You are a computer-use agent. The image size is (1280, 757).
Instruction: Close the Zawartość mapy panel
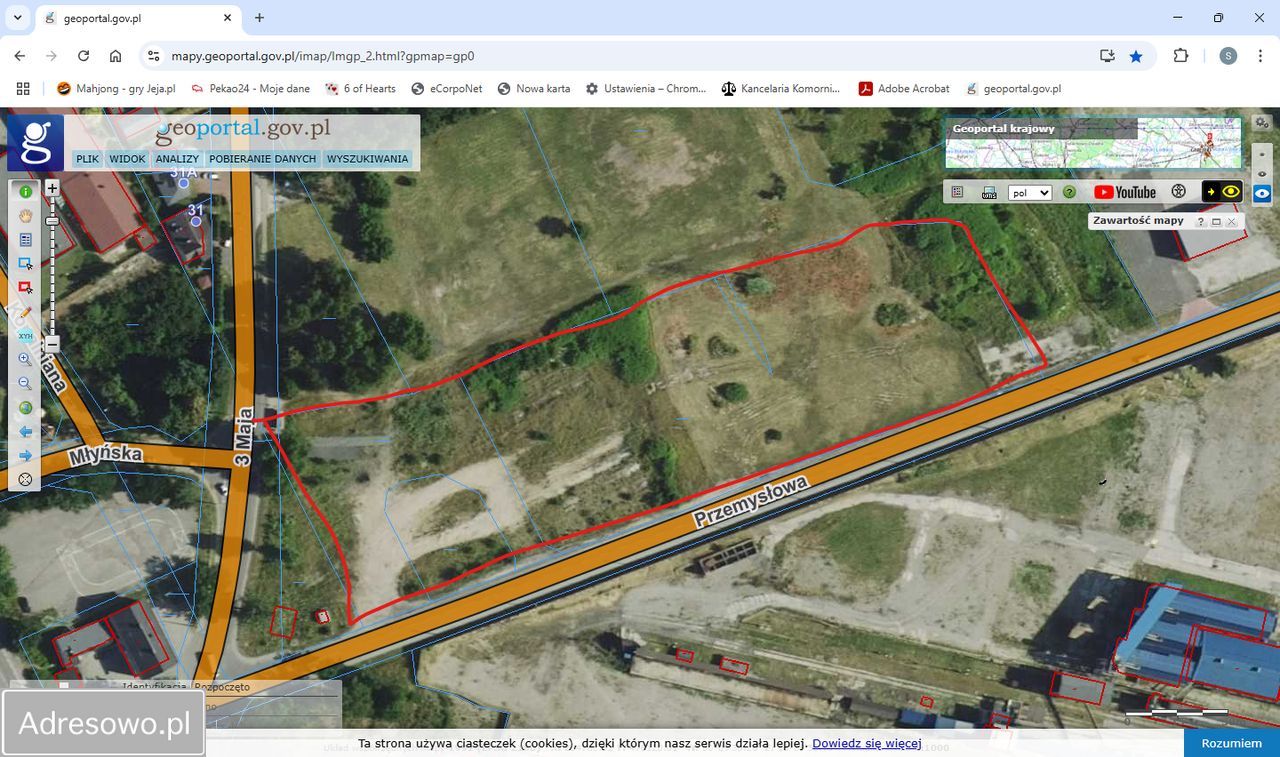click(x=1231, y=222)
